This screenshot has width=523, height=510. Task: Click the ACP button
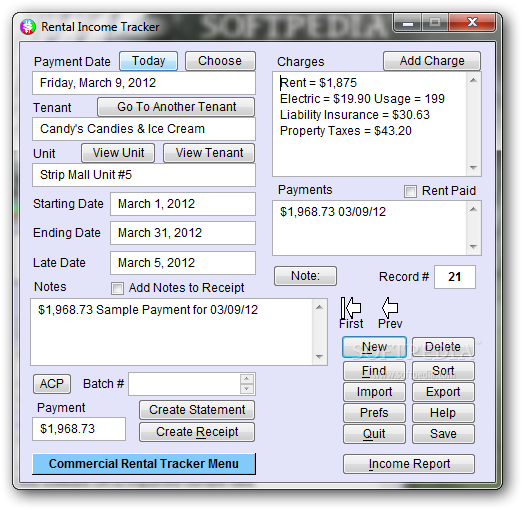pos(52,384)
